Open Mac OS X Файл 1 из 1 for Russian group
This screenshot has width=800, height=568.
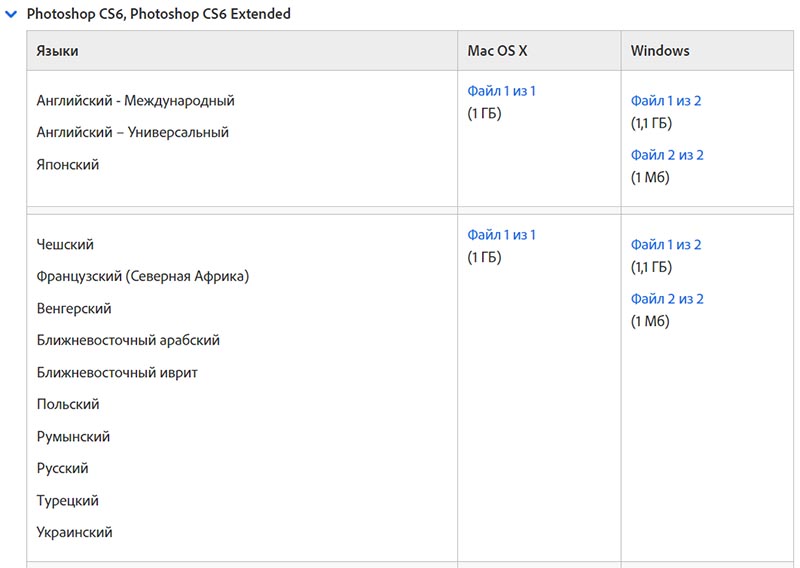click(x=501, y=235)
